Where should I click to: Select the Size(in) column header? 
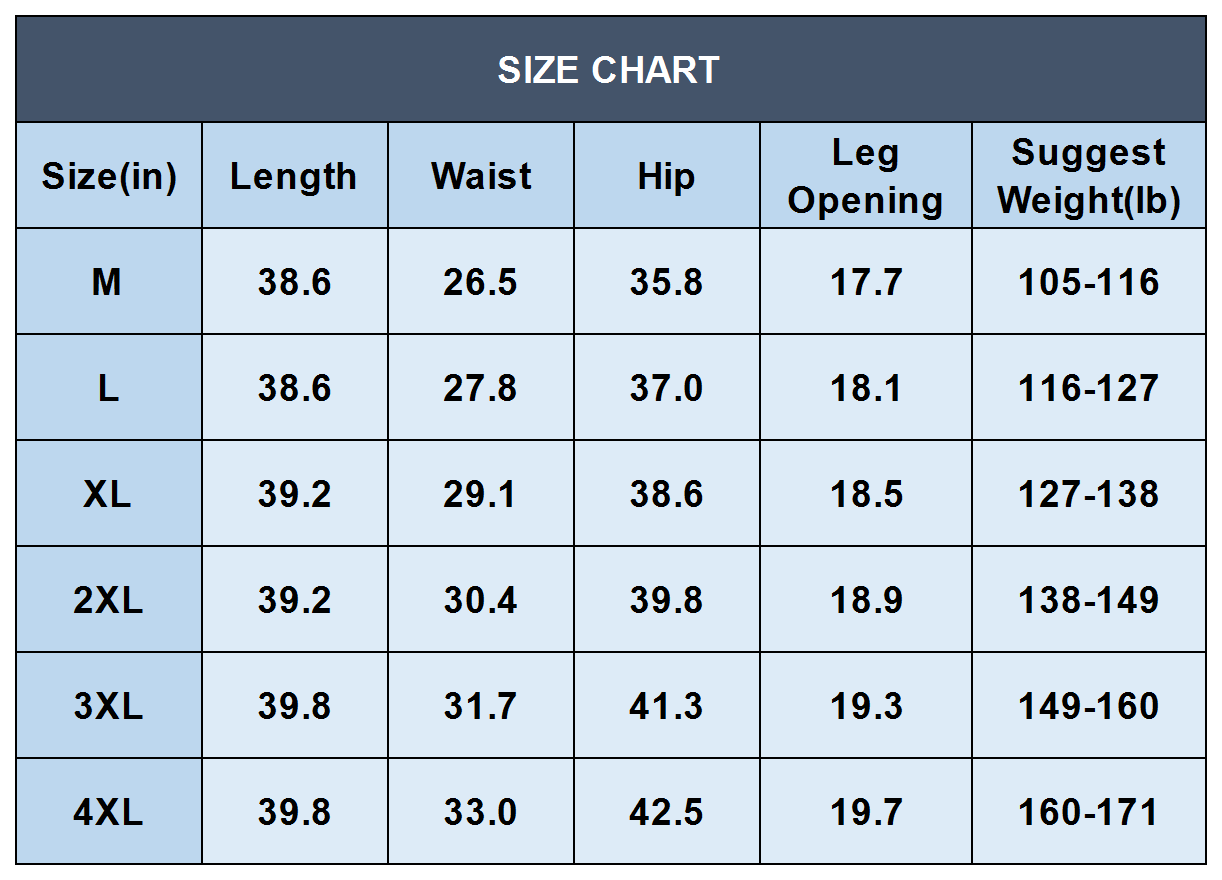[x=109, y=177]
